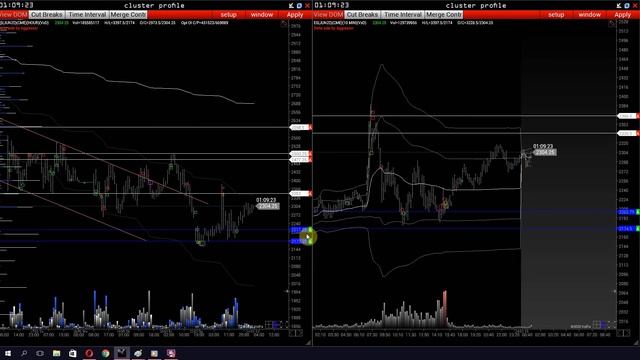This screenshot has width=640, height=360.
Task: Open the Windows Start menu
Action: (x=8, y=353)
